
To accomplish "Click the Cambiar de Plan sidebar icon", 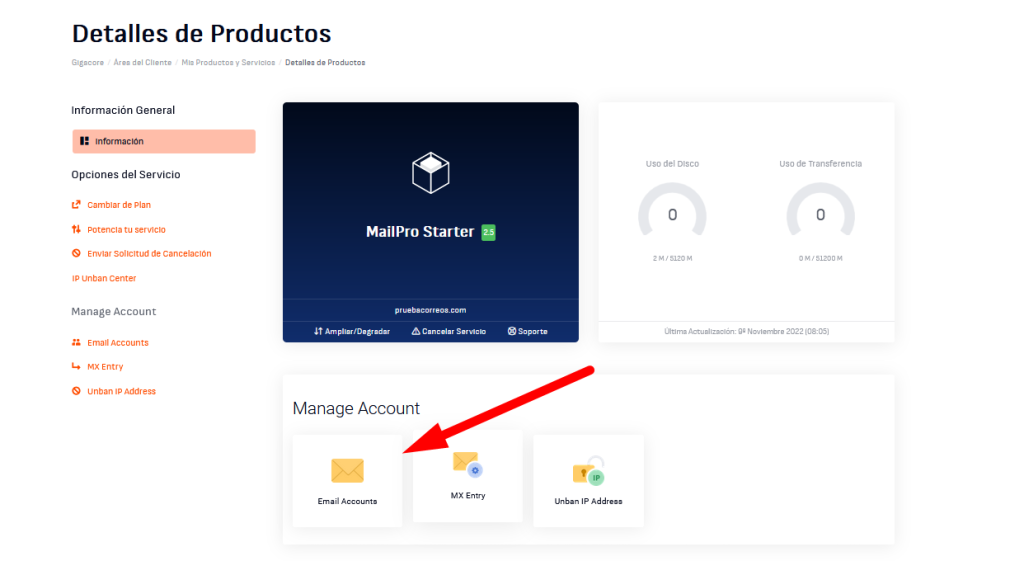I will (x=76, y=205).
